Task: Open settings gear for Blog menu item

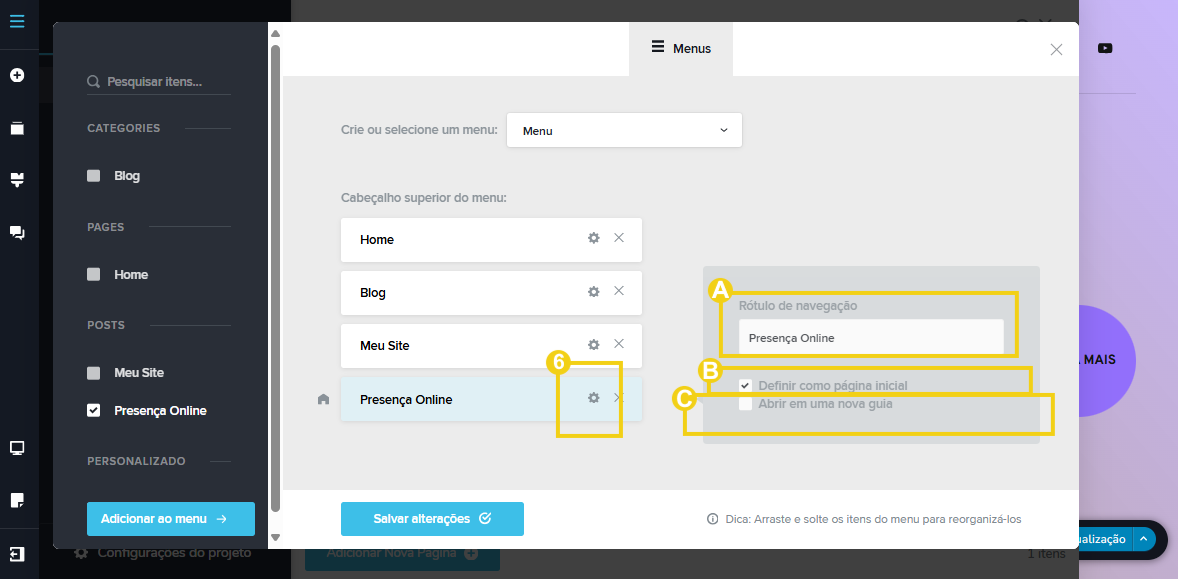Action: pos(593,291)
